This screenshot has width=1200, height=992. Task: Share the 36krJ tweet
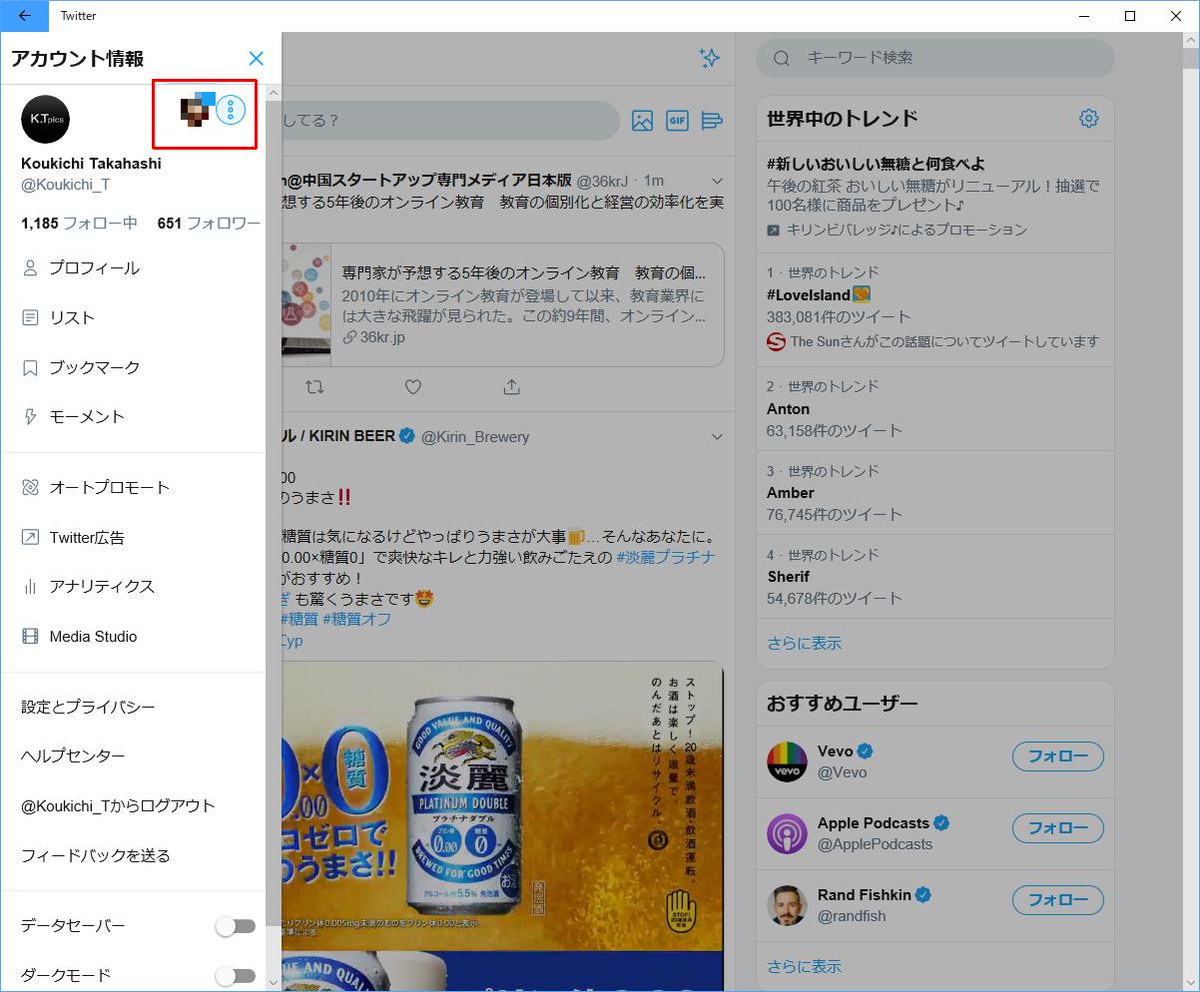pos(511,386)
